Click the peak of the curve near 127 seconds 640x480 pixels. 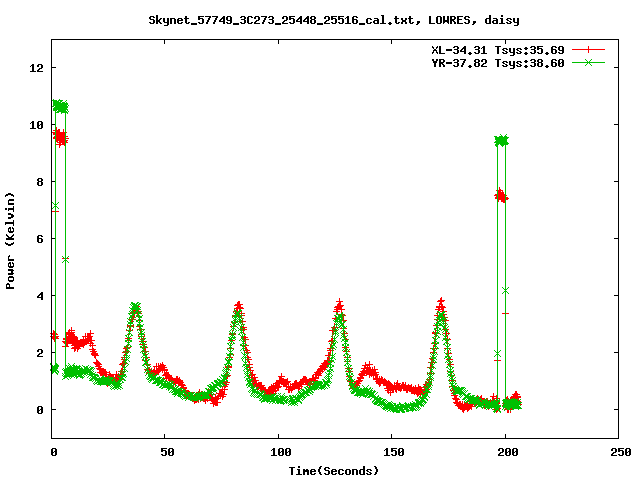339,304
